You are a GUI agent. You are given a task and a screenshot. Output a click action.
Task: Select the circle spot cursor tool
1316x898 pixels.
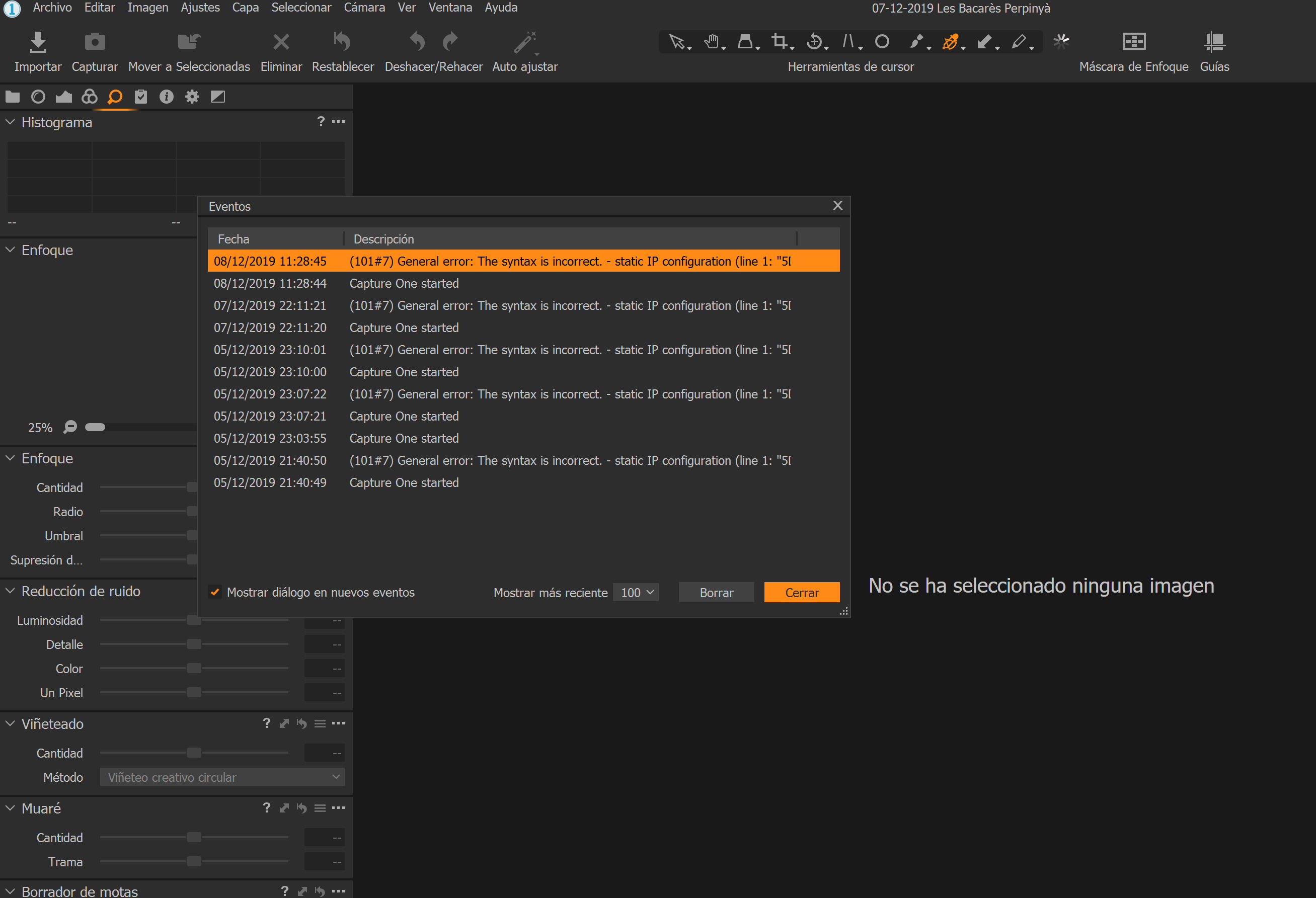pyautogui.click(x=882, y=41)
